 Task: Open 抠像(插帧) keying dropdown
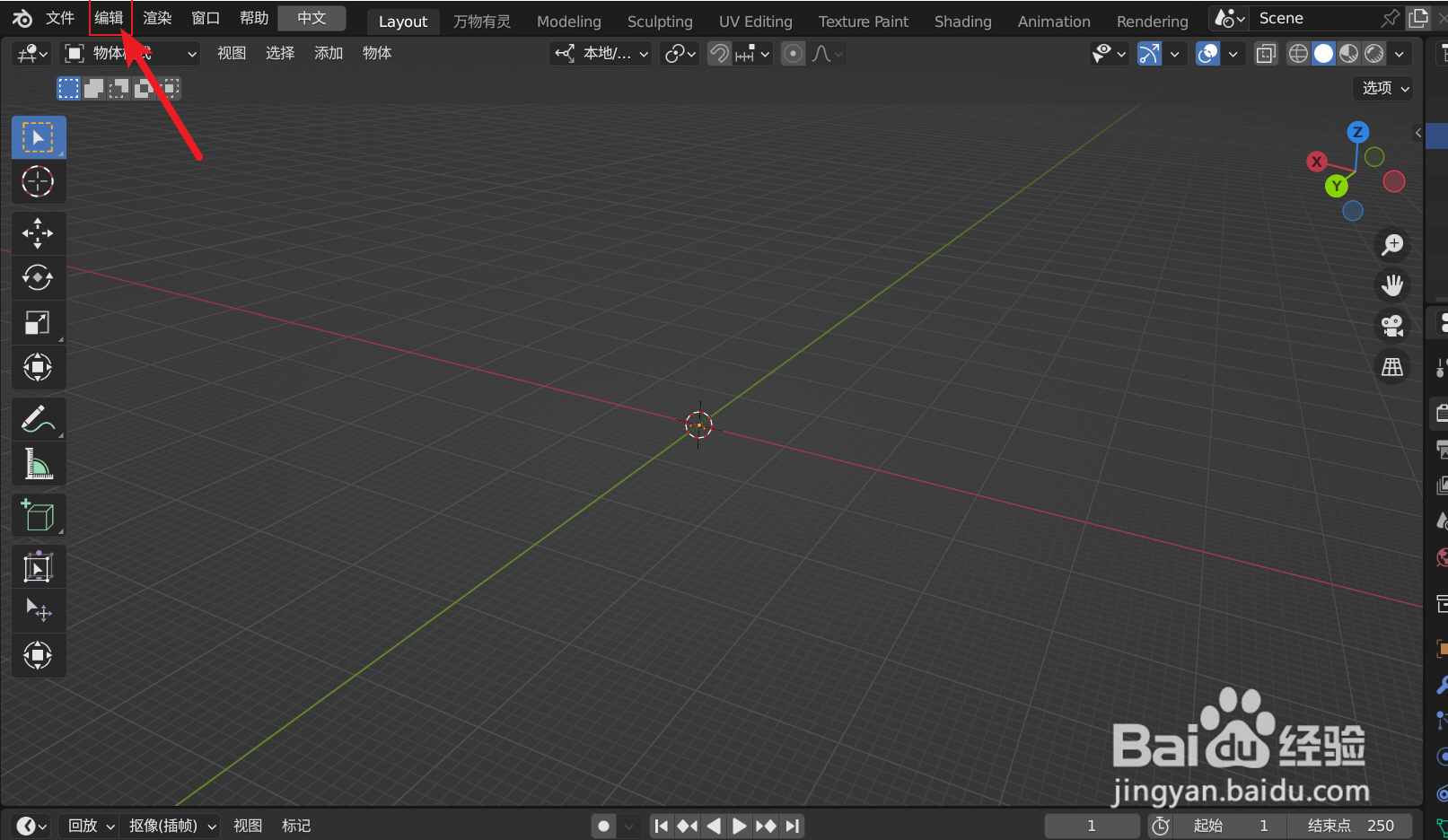click(x=172, y=826)
